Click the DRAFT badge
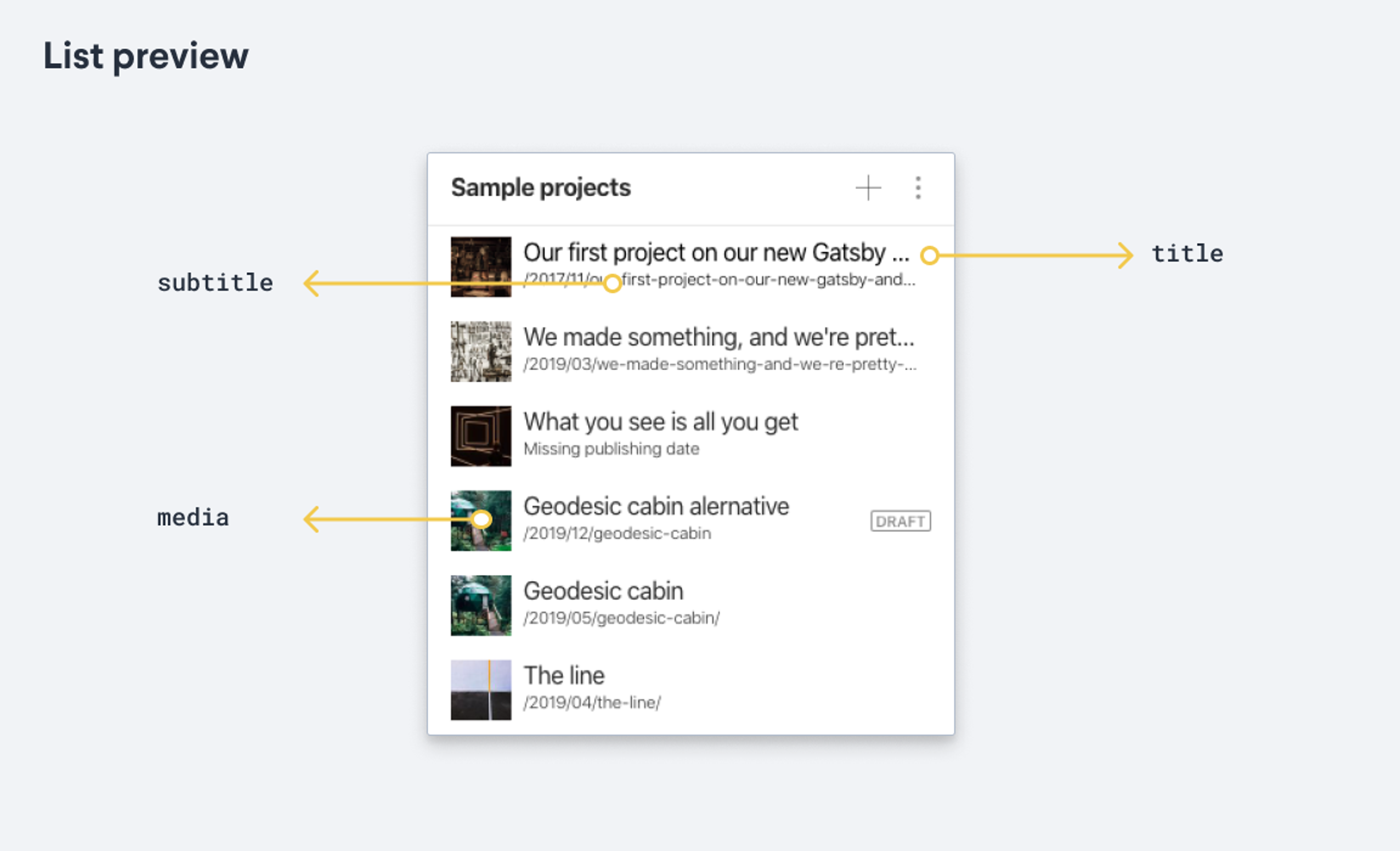This screenshot has height=851, width=1400. point(901,521)
